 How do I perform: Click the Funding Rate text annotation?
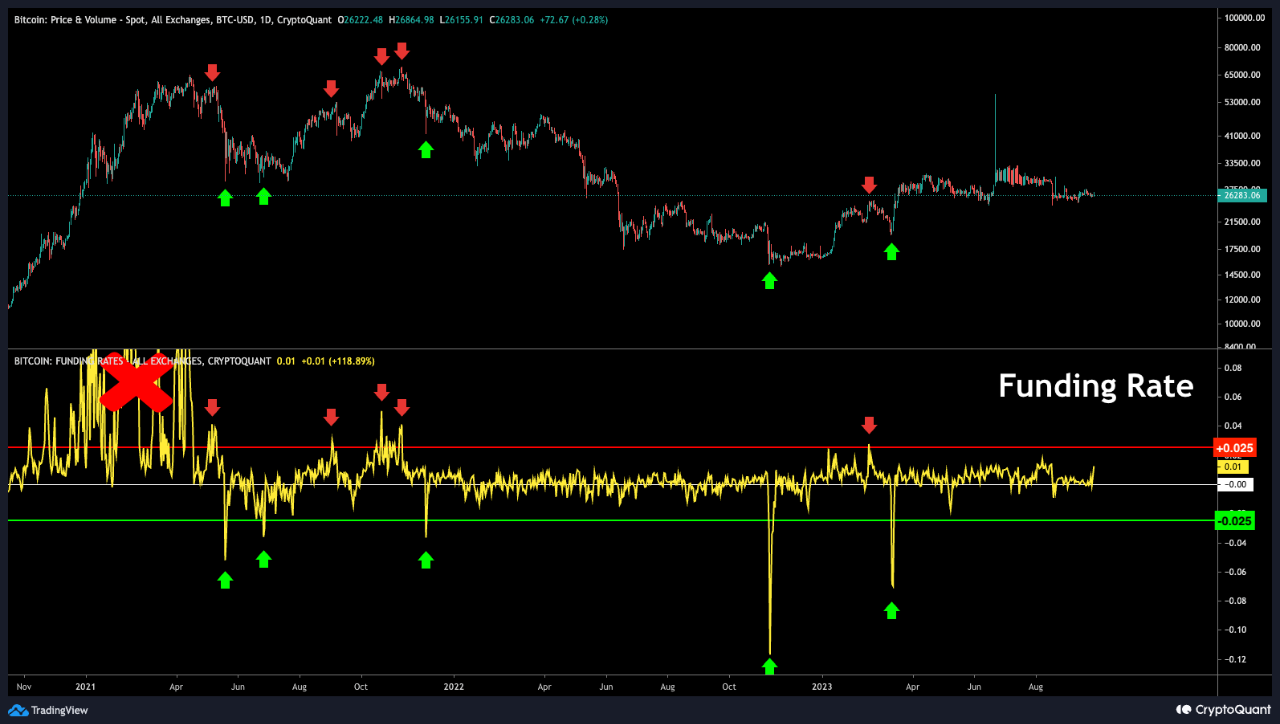[1095, 386]
